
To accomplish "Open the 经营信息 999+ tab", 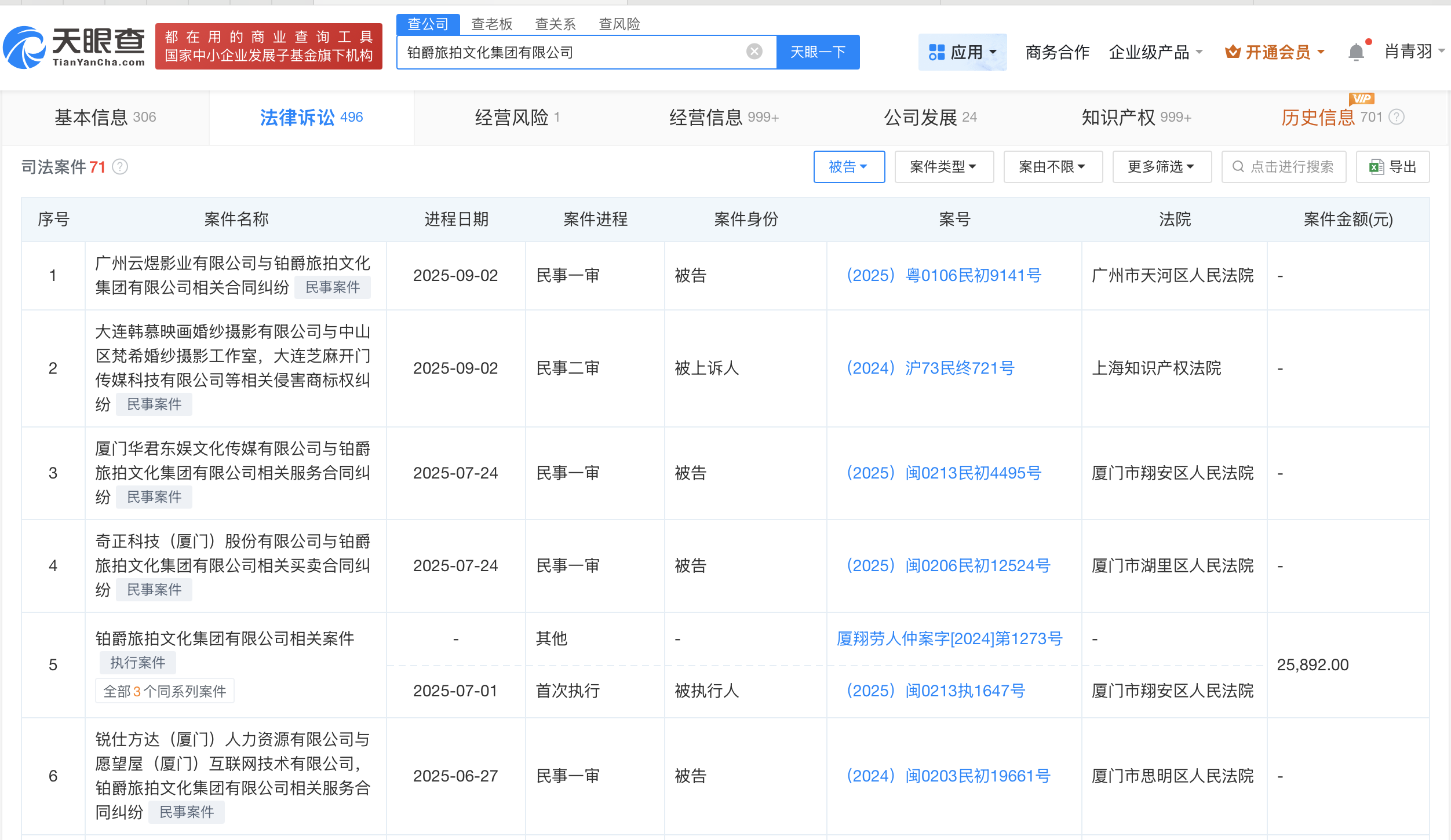I will [724, 118].
